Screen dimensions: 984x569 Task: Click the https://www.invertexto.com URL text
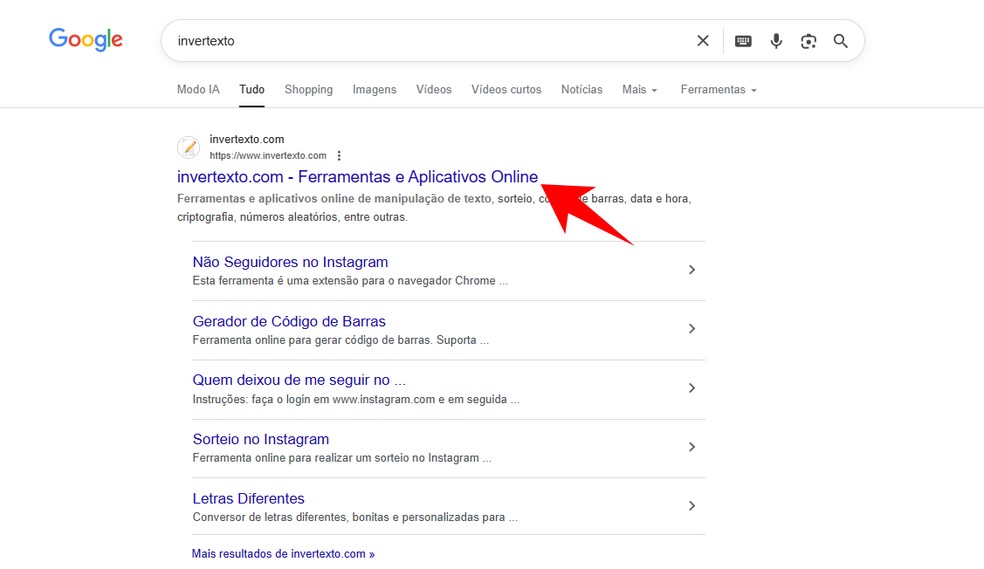[268, 156]
